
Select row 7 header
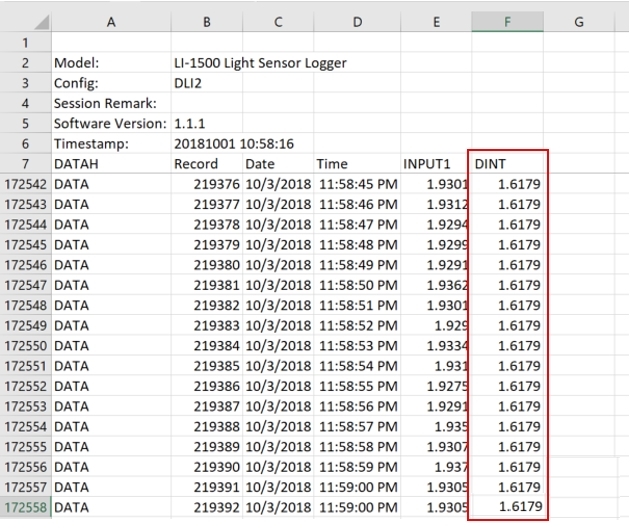(x=25, y=164)
